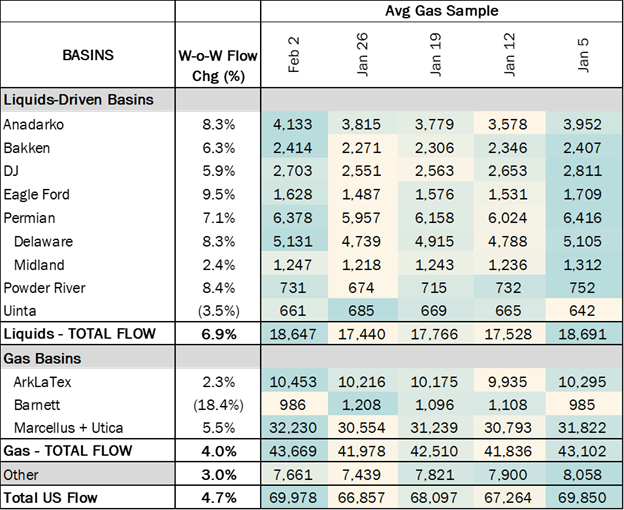The height and width of the screenshot is (510, 624).
Task: Click Other's 3.0% flow change
Action: coord(219,475)
